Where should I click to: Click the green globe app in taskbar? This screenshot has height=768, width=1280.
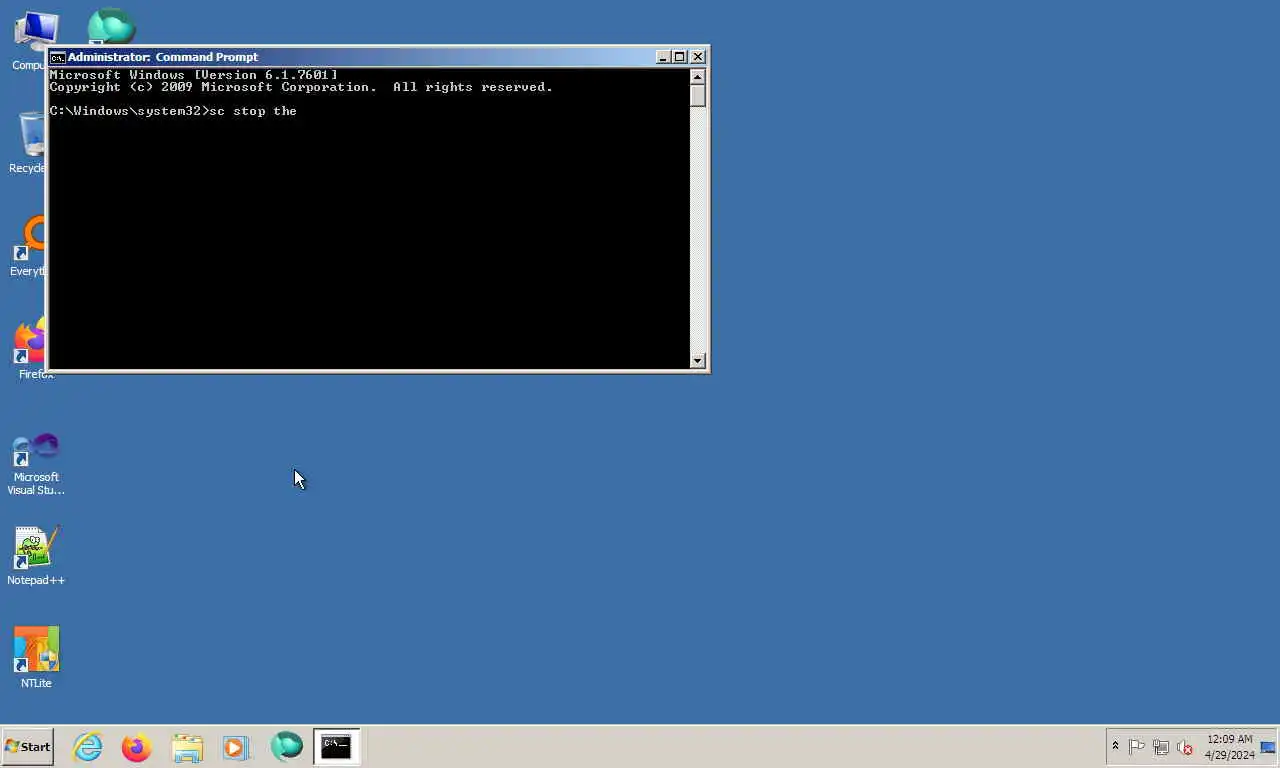tap(286, 747)
